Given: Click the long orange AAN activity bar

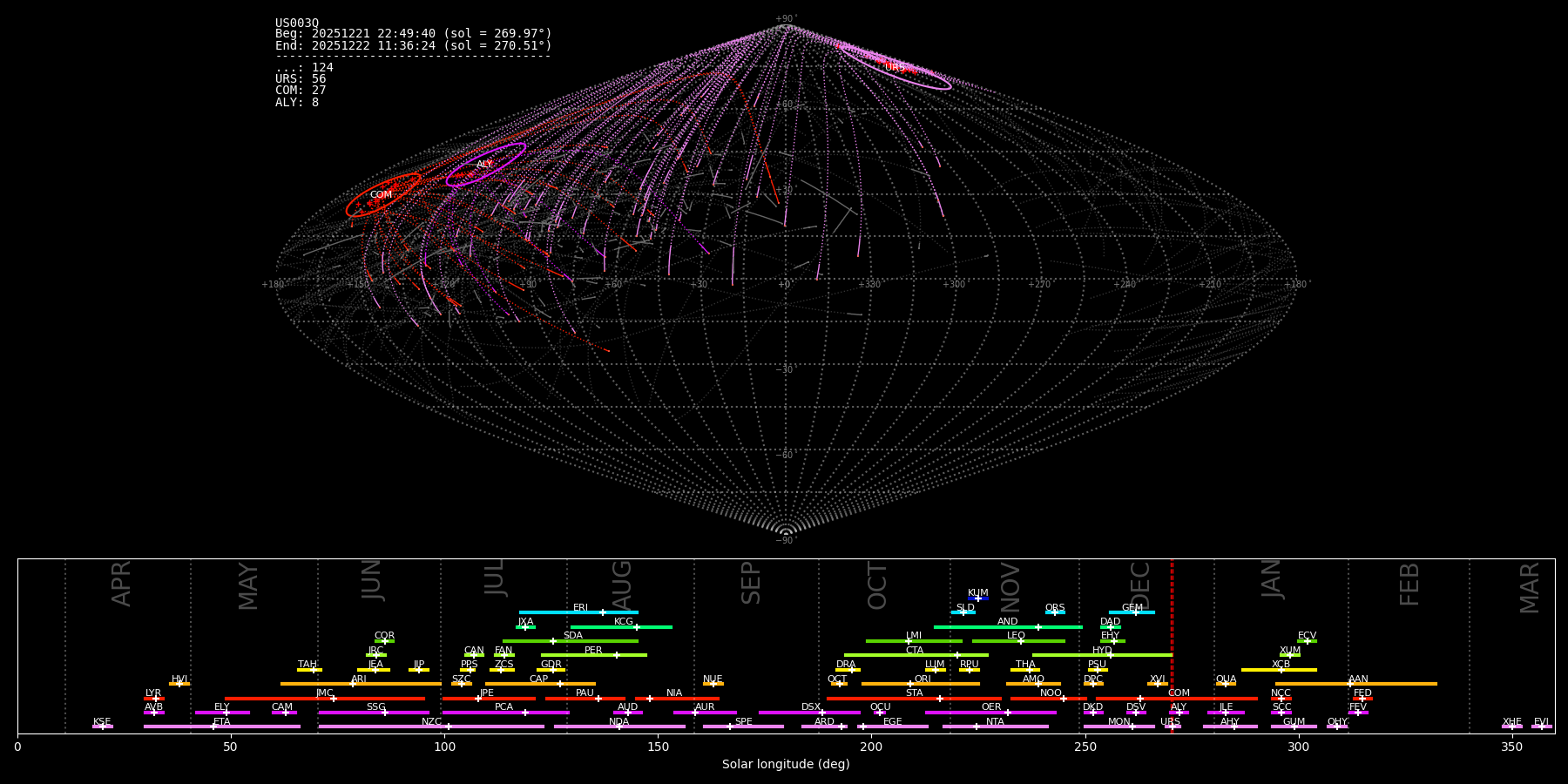Looking at the screenshot, I should point(1355,684).
